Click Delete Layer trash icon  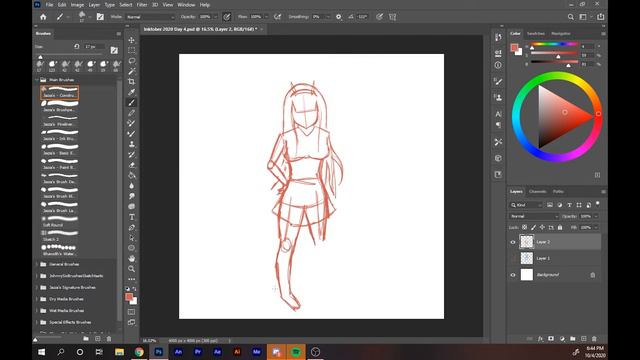click(594, 339)
